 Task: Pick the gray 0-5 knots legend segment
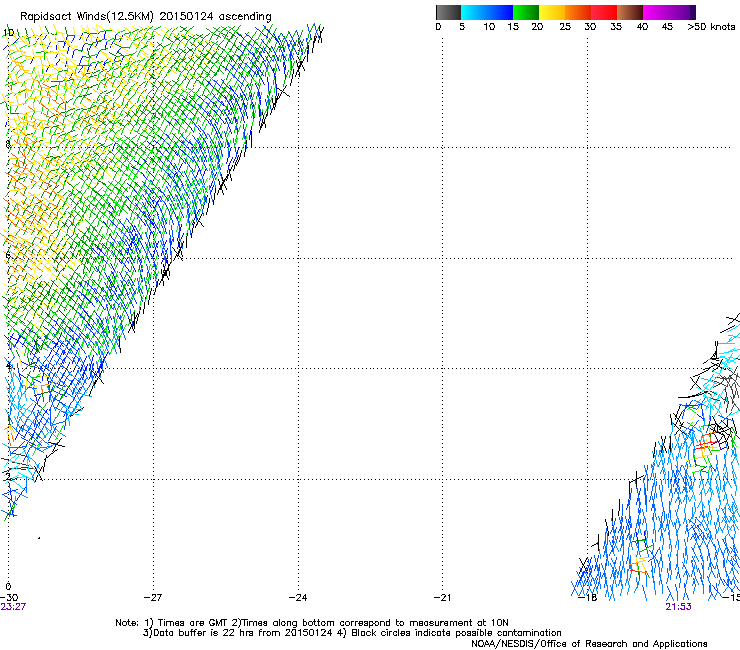pyautogui.click(x=448, y=12)
